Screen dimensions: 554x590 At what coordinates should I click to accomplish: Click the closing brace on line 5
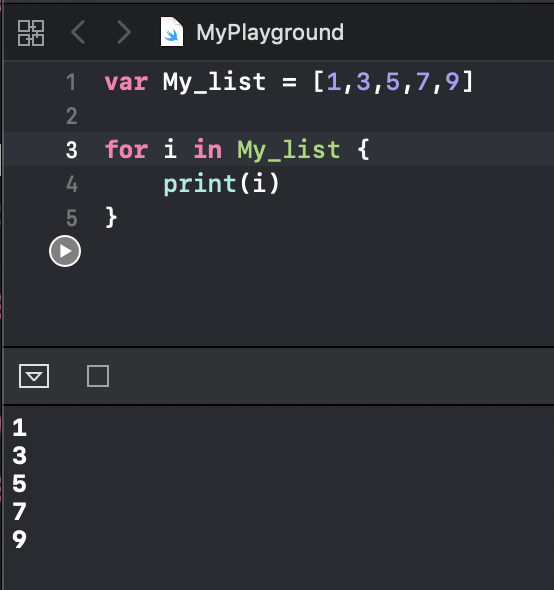tap(111, 217)
